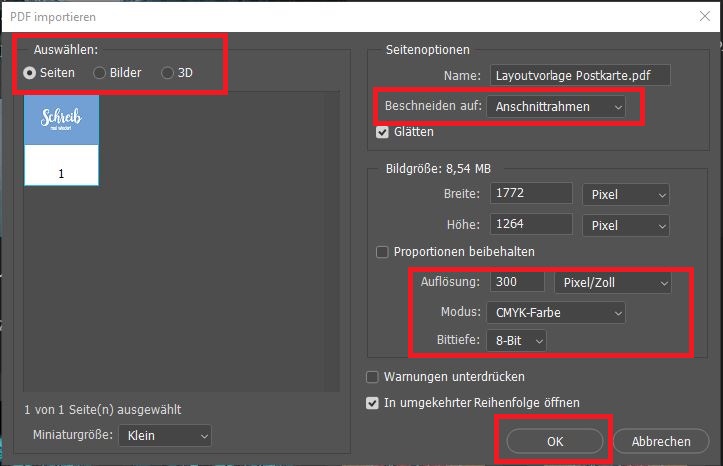Open the Breite unit dropdown
Image resolution: width=723 pixels, height=466 pixels.
[x=626, y=195]
